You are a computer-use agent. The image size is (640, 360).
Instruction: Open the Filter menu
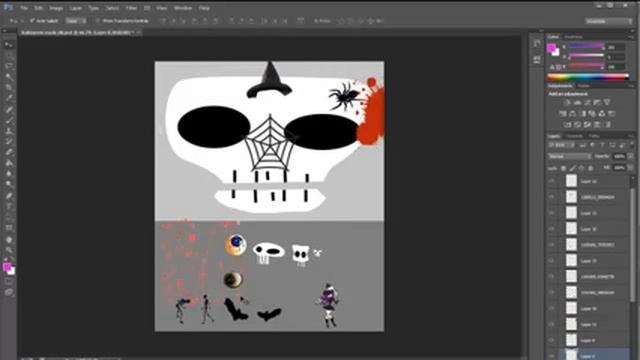tap(131, 8)
